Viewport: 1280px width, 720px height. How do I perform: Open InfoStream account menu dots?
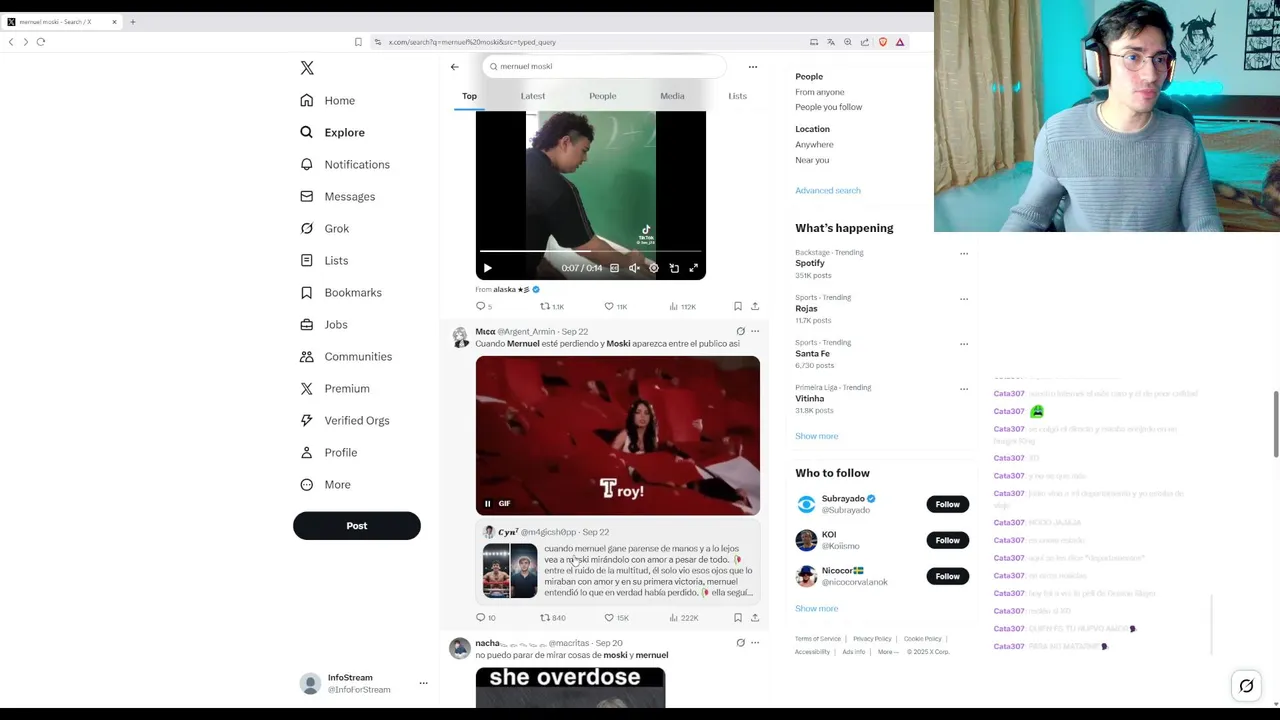tap(423, 683)
